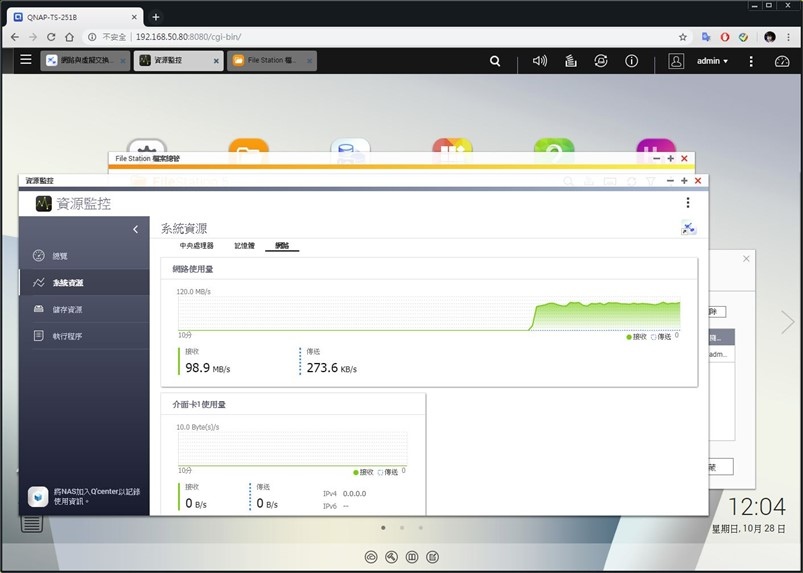Click the network view icon beside 系統資源
This screenshot has height=573, width=803.
[x=688, y=228]
